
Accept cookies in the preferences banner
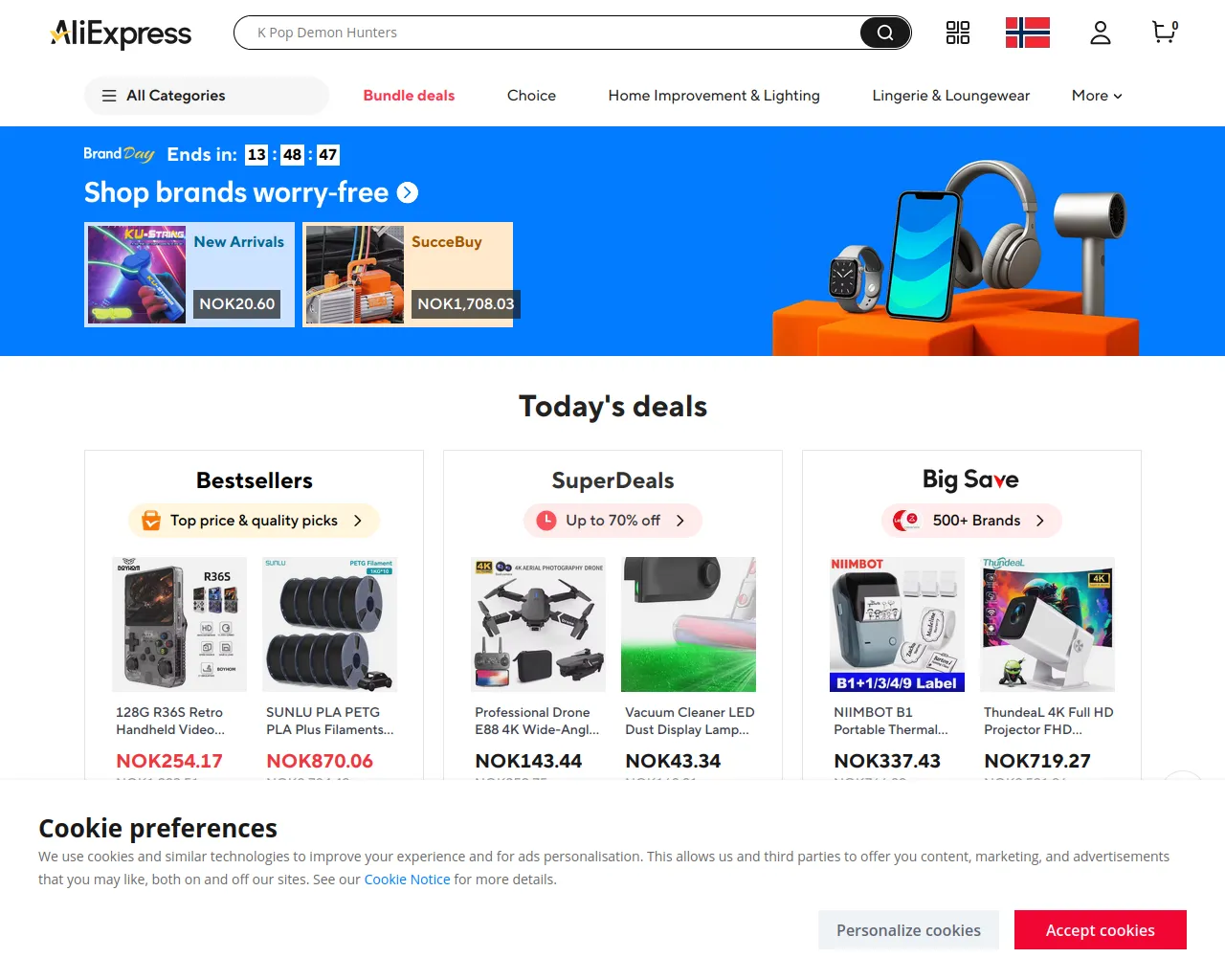coord(1101,930)
